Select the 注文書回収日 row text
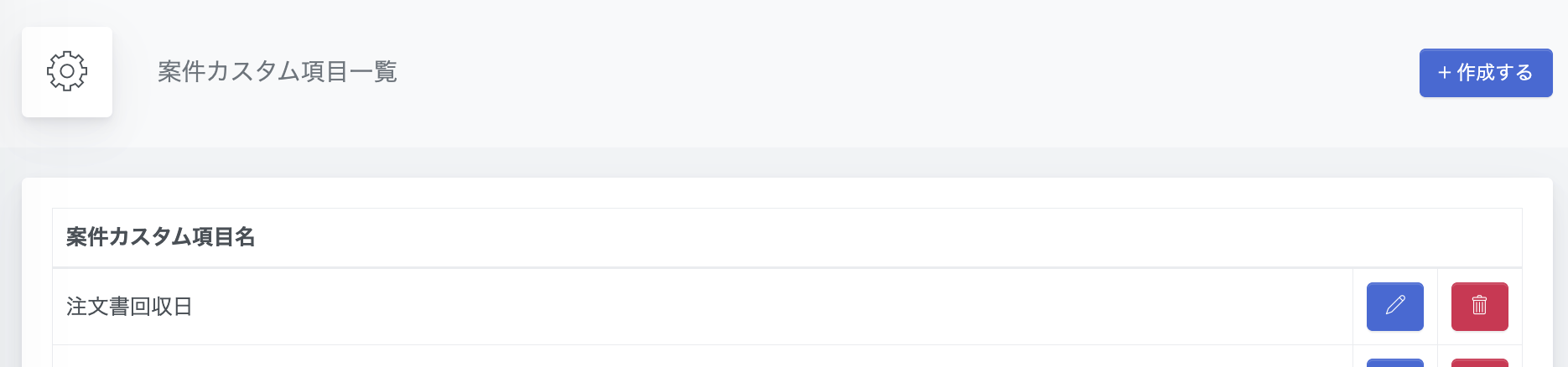 coord(129,307)
